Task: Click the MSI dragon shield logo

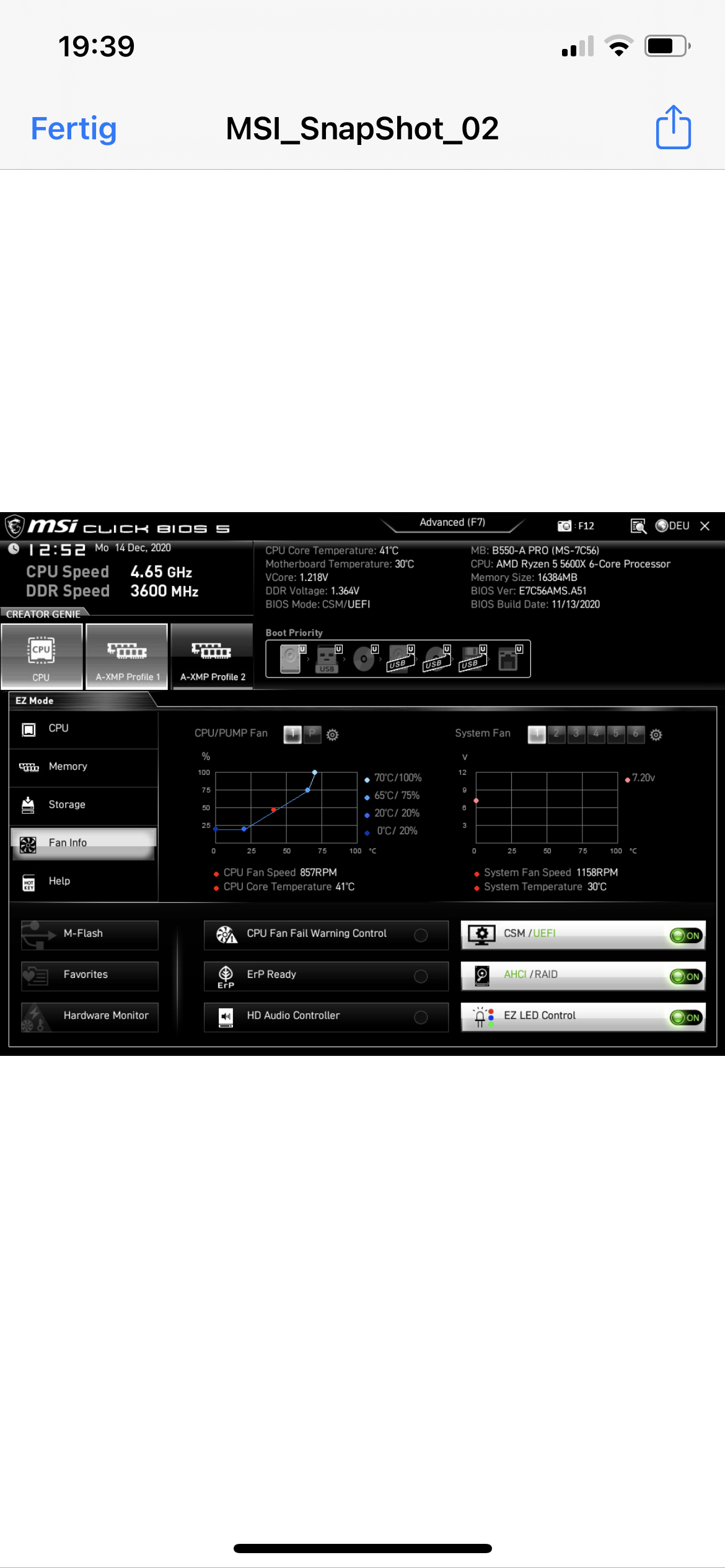Action: point(14,526)
